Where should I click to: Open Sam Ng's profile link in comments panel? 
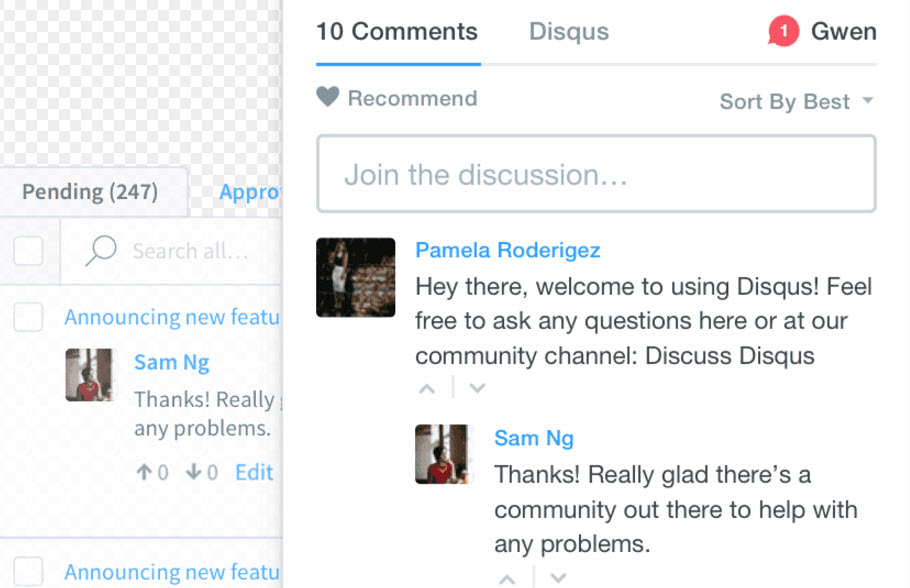(534, 438)
